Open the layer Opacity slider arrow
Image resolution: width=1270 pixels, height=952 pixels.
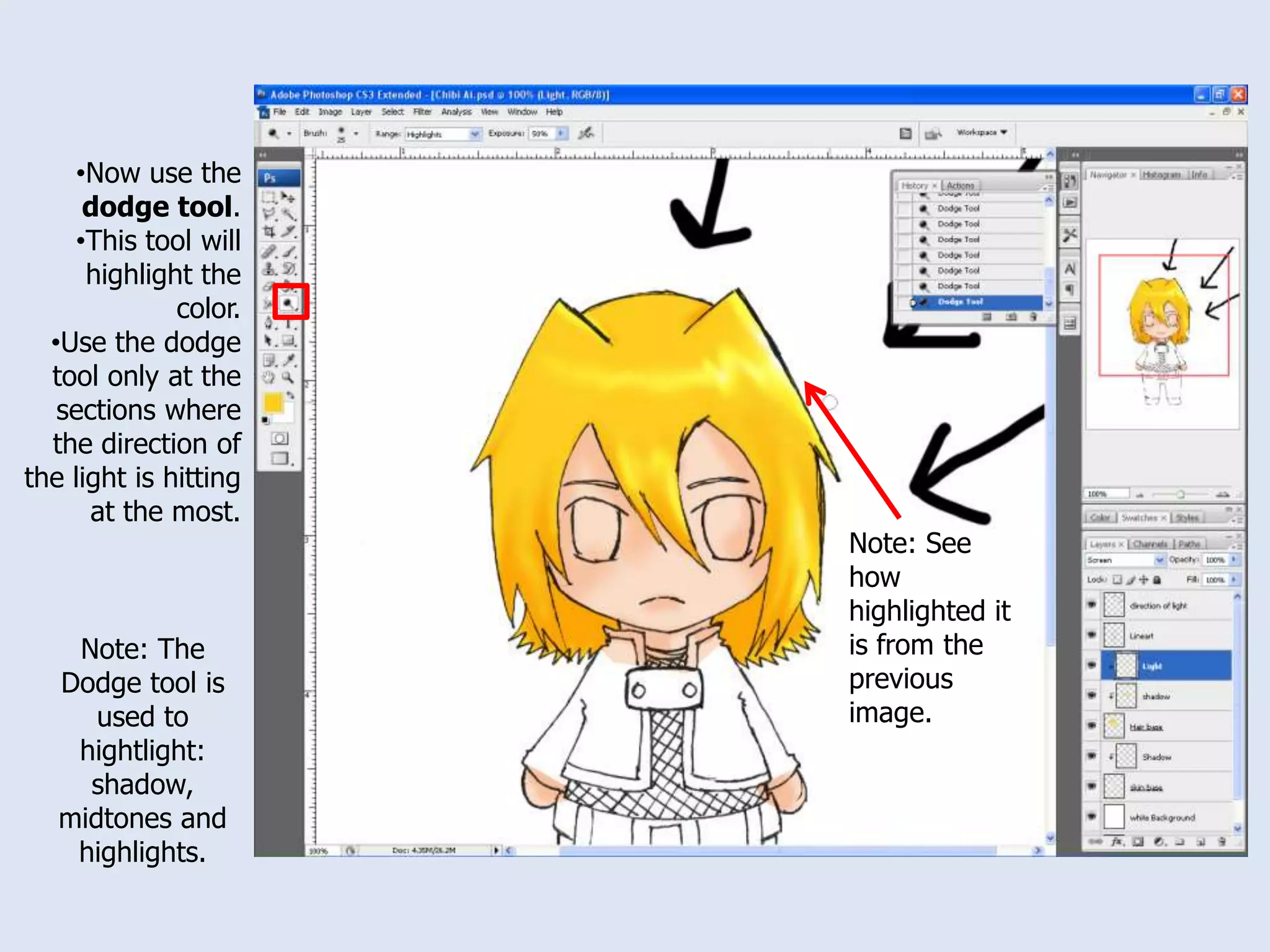1233,560
